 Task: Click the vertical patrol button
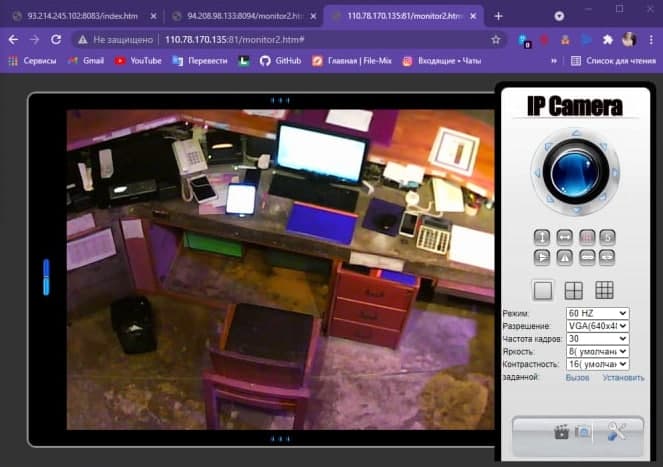pyautogui.click(x=542, y=237)
